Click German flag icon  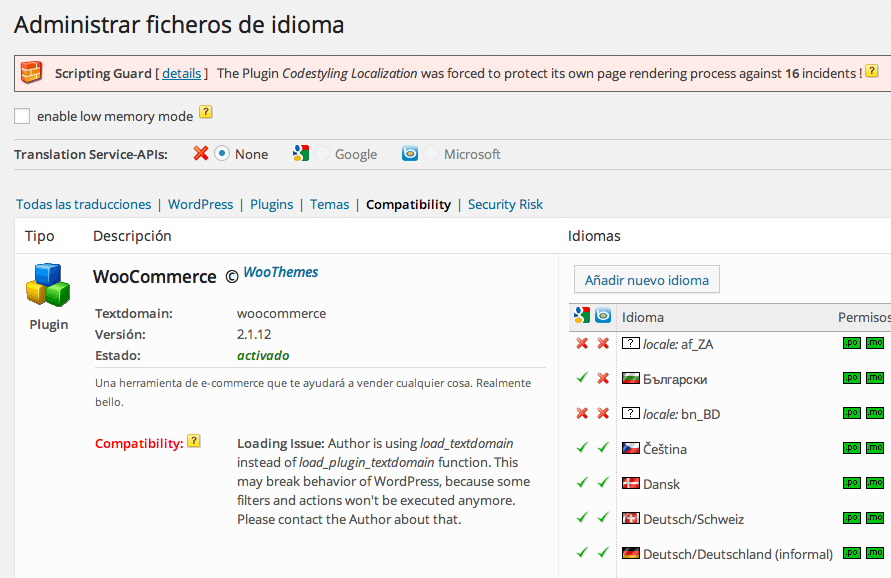coord(631,553)
